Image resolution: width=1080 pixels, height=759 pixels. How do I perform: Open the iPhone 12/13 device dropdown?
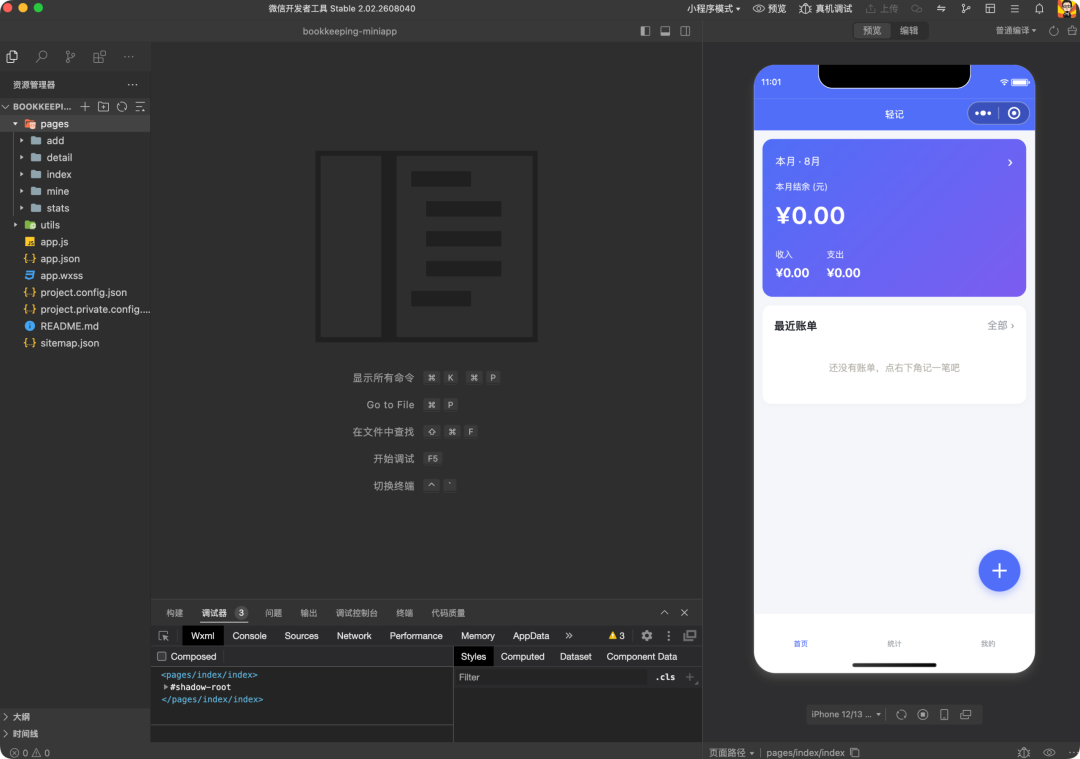[x=846, y=714]
